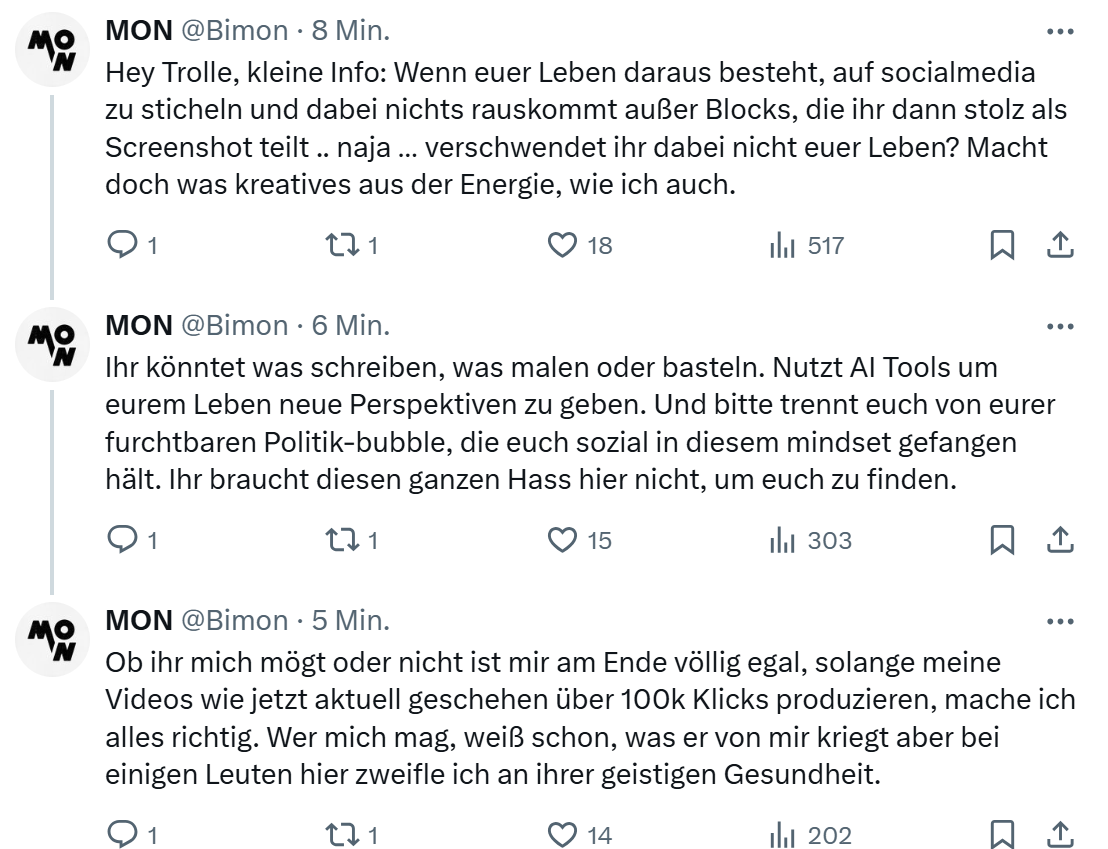Like the tweet with 18 likes
The width and height of the screenshot is (1108, 849).
(x=564, y=245)
